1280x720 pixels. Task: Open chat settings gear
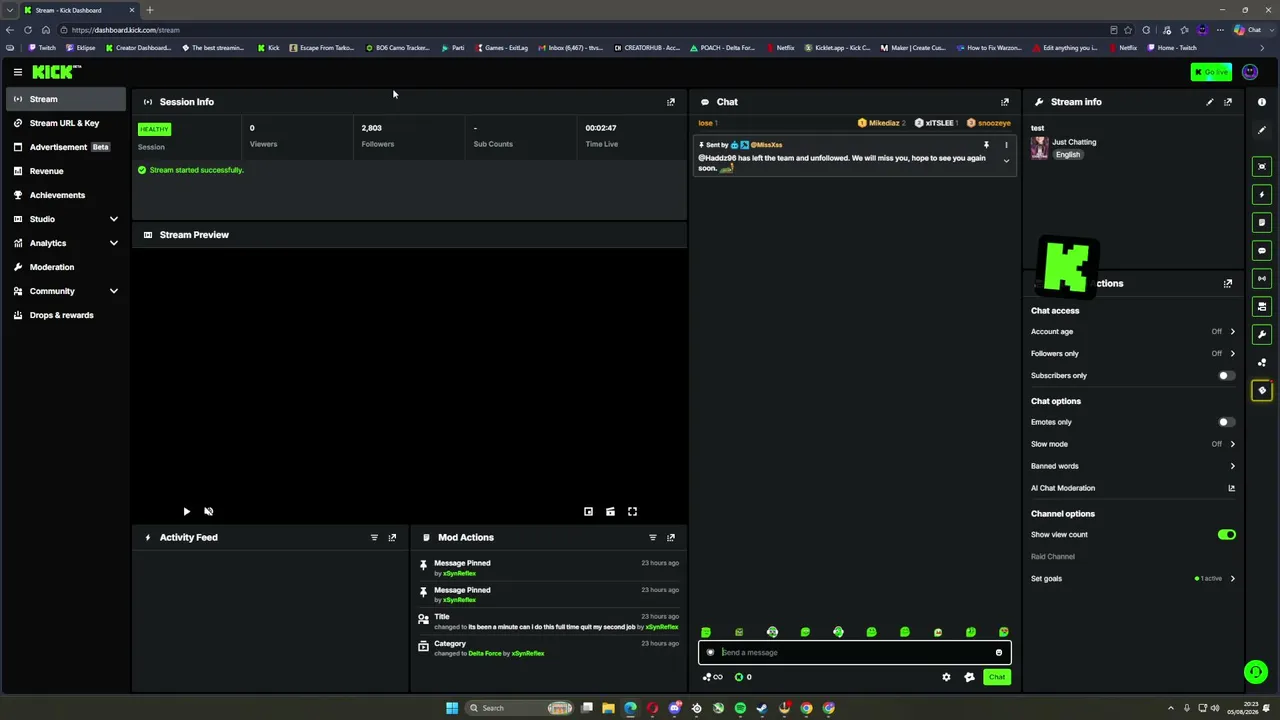tap(946, 677)
